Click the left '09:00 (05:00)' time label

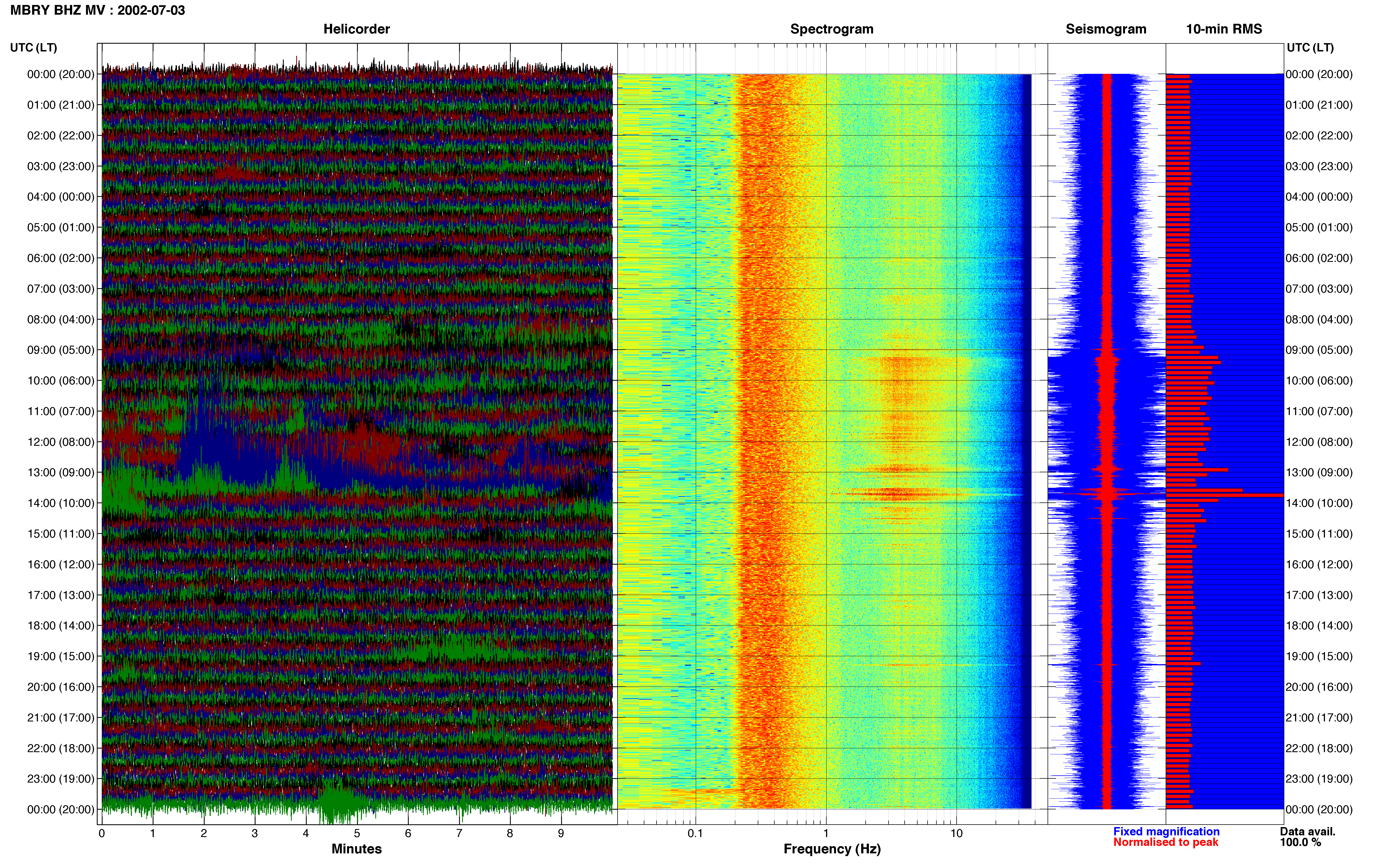[x=60, y=350]
